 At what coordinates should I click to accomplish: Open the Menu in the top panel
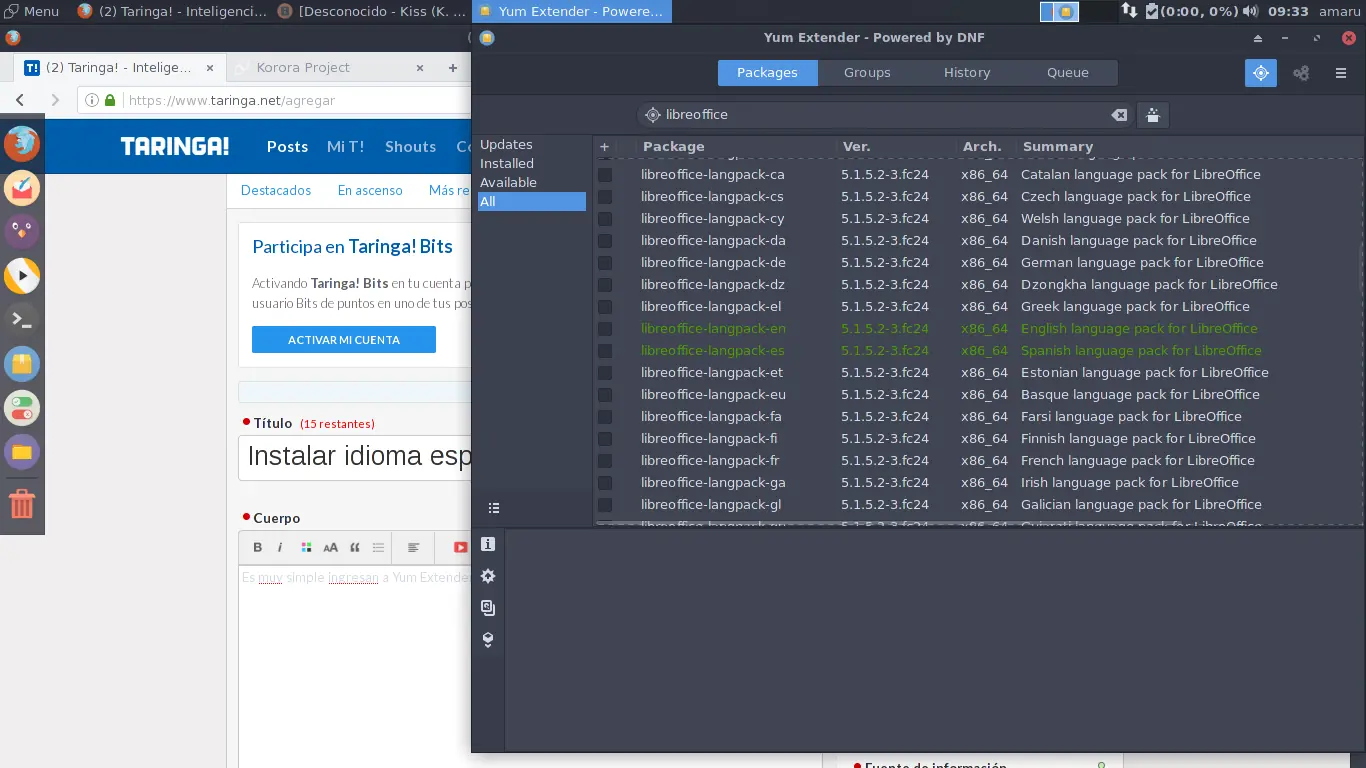[x=31, y=11]
